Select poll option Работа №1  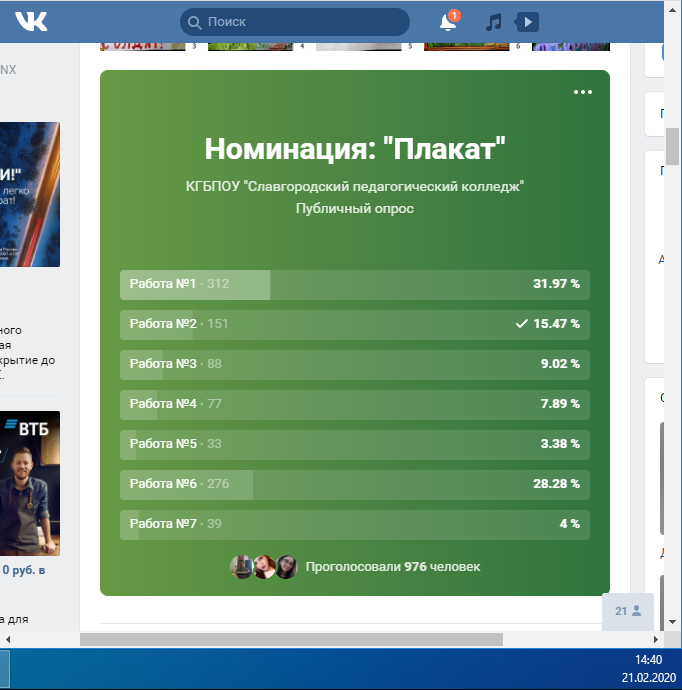tap(354, 284)
